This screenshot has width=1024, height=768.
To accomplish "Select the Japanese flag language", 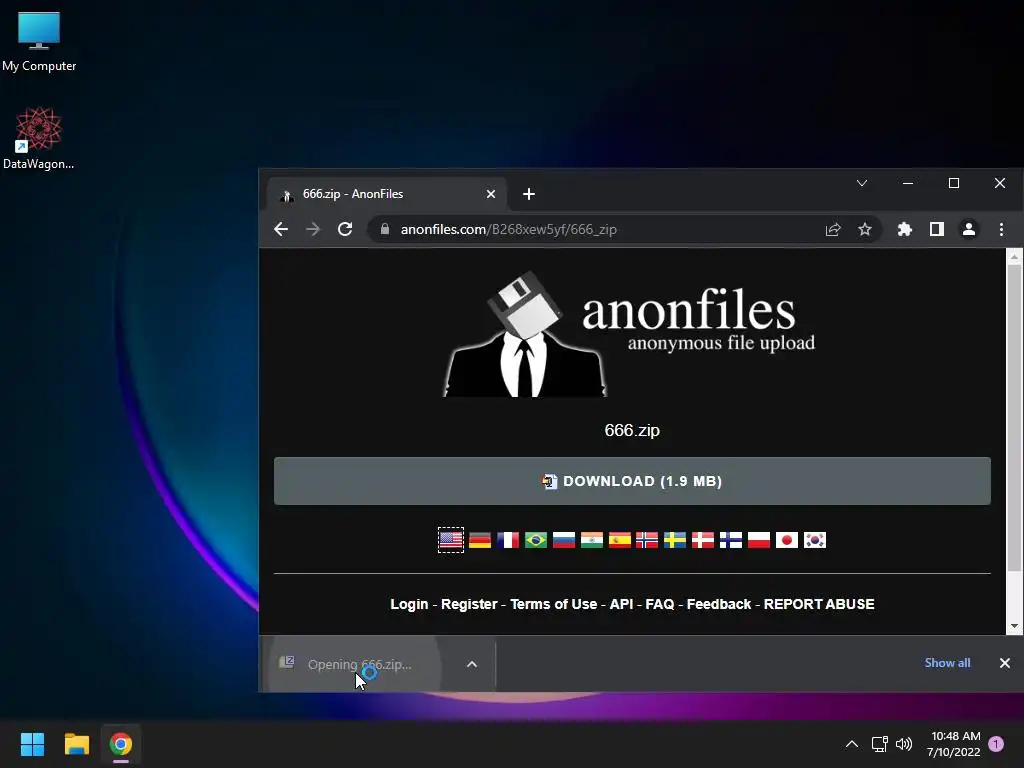I will 787,540.
